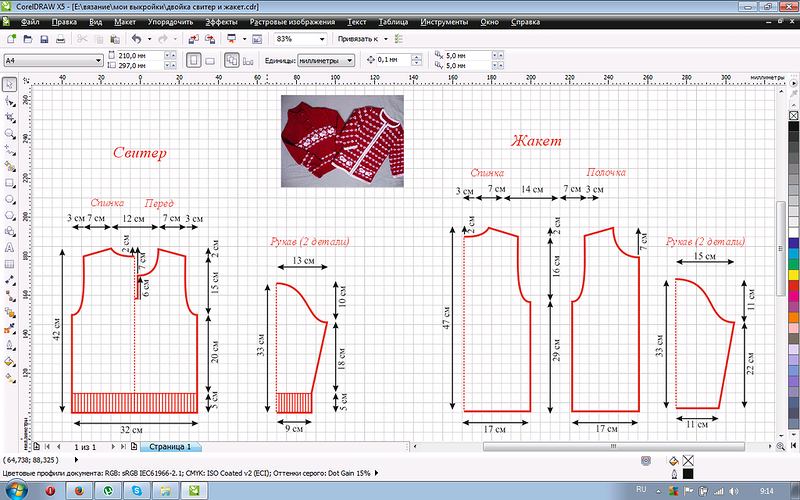This screenshot has height=500, width=800.
Task: Select the Blend interactive tool
Action: (9, 312)
